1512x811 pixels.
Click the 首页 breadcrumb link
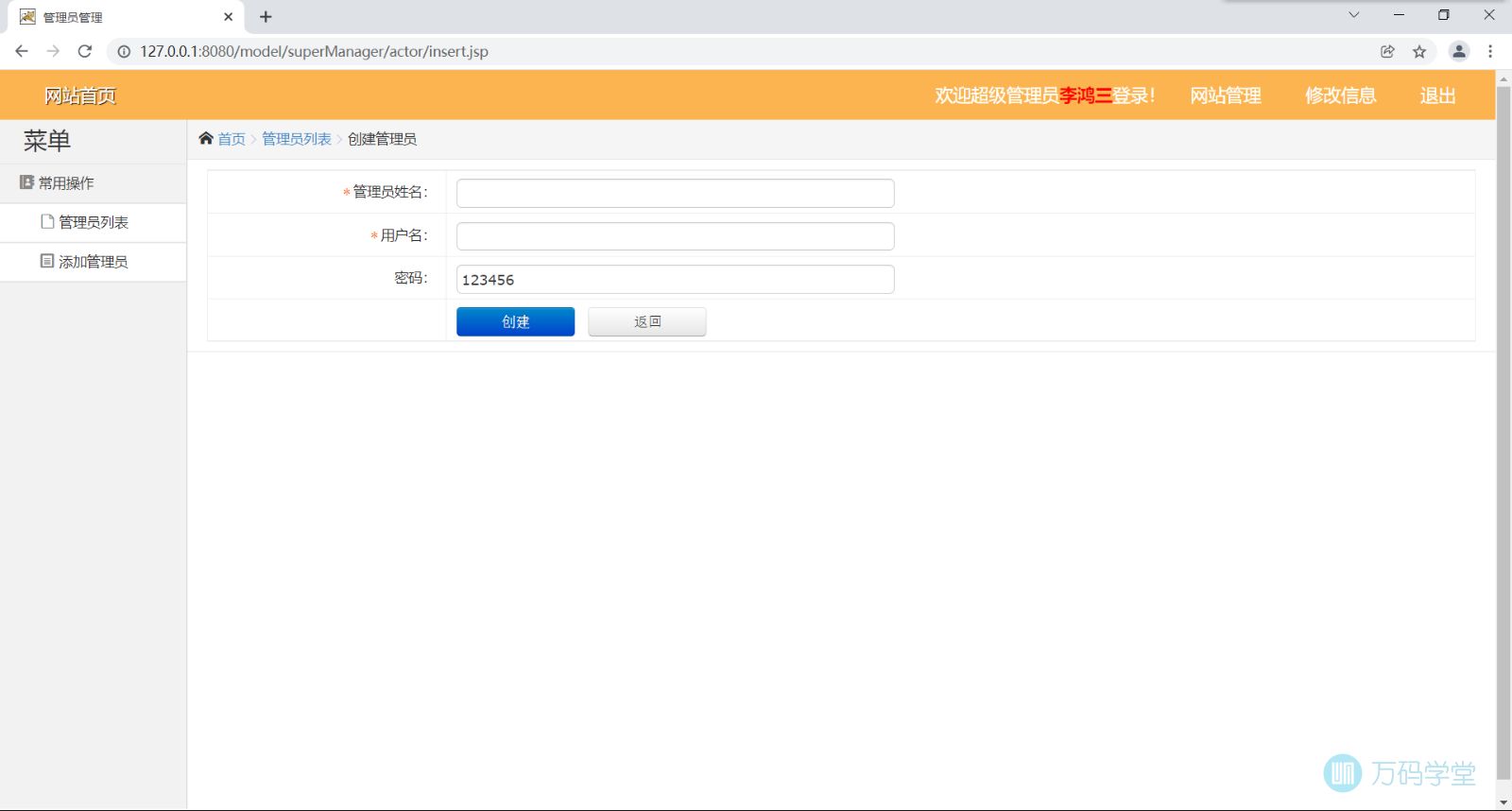coord(232,139)
